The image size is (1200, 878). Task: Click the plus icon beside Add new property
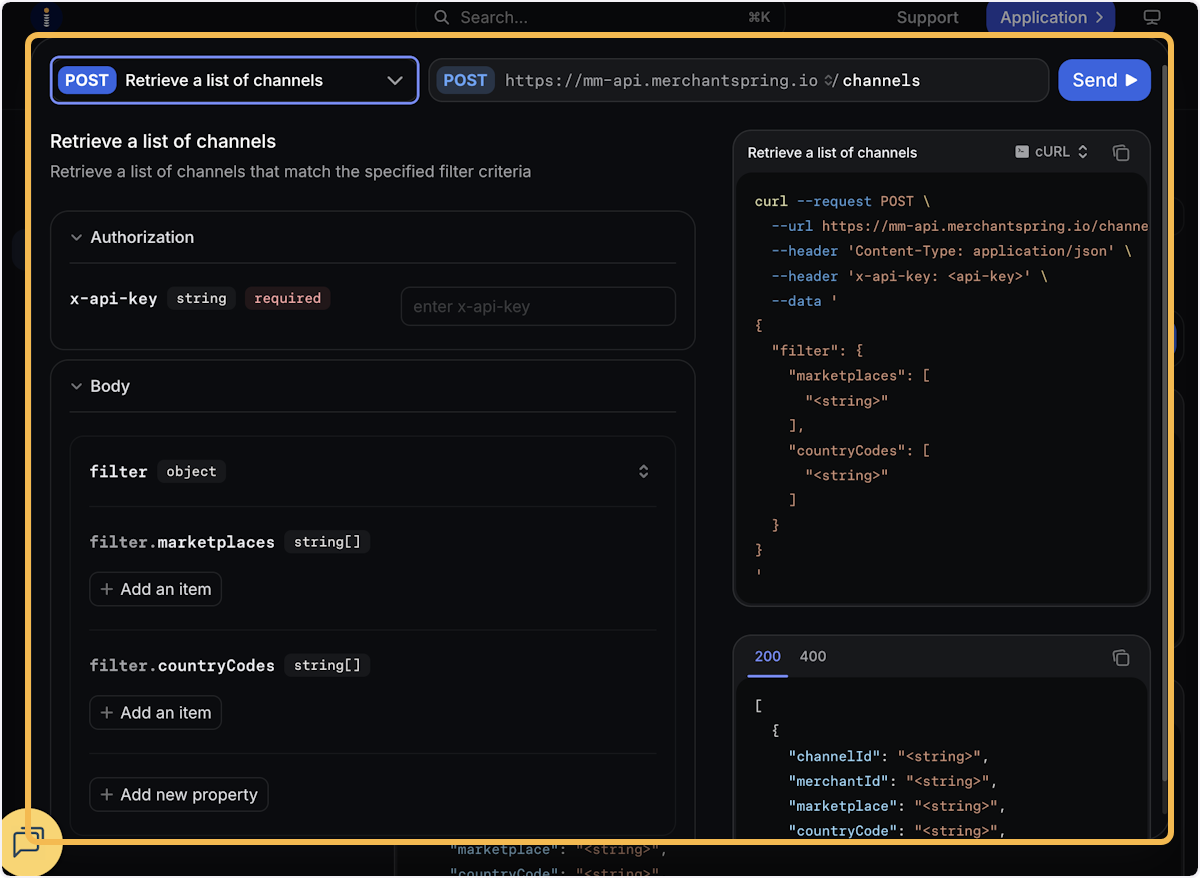pyautogui.click(x=107, y=795)
